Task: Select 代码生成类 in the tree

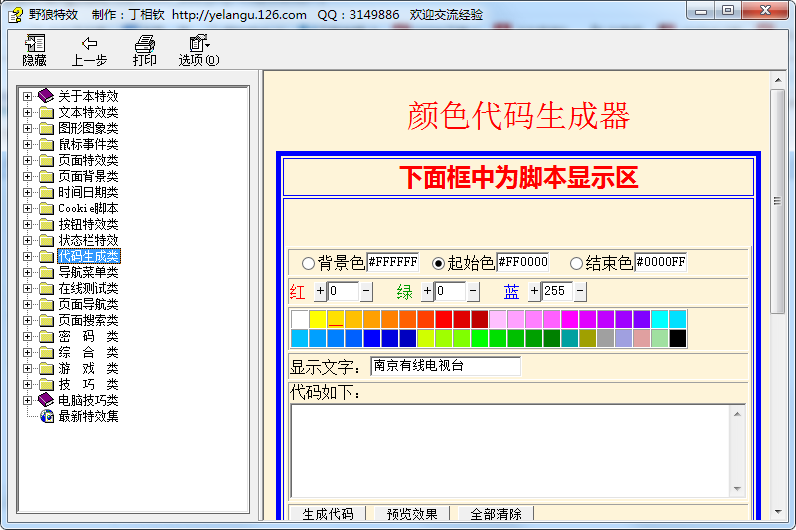Action: tap(88, 256)
